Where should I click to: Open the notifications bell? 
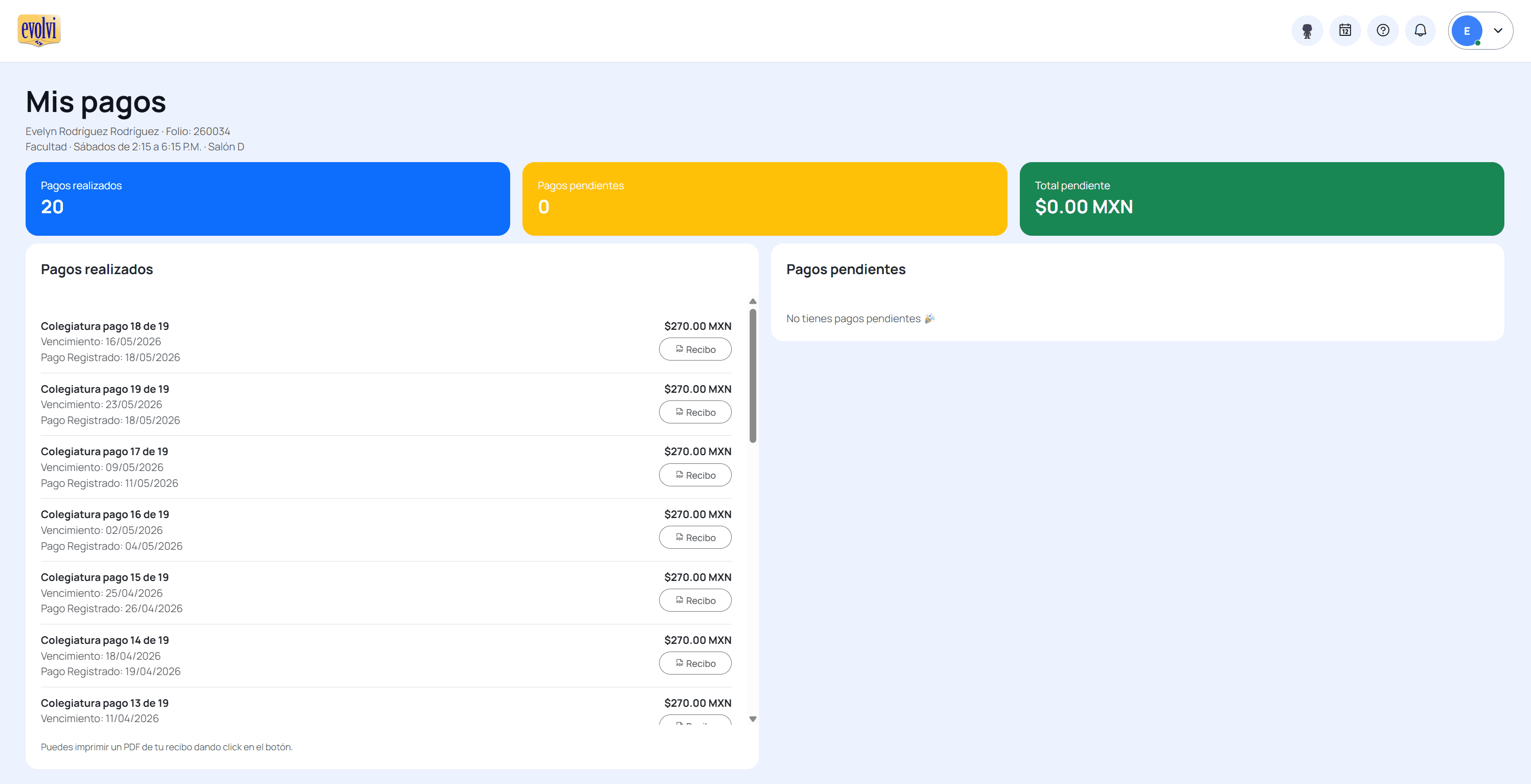pos(1420,30)
